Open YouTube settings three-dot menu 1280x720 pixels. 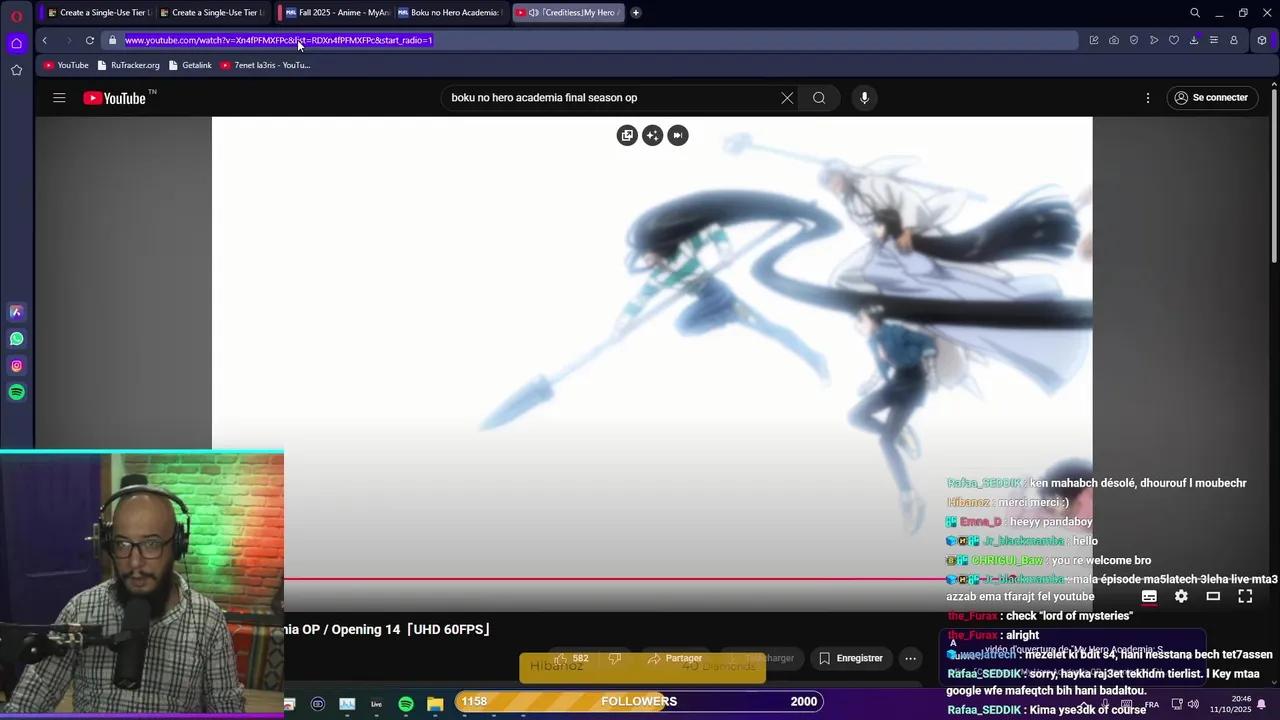1148,98
